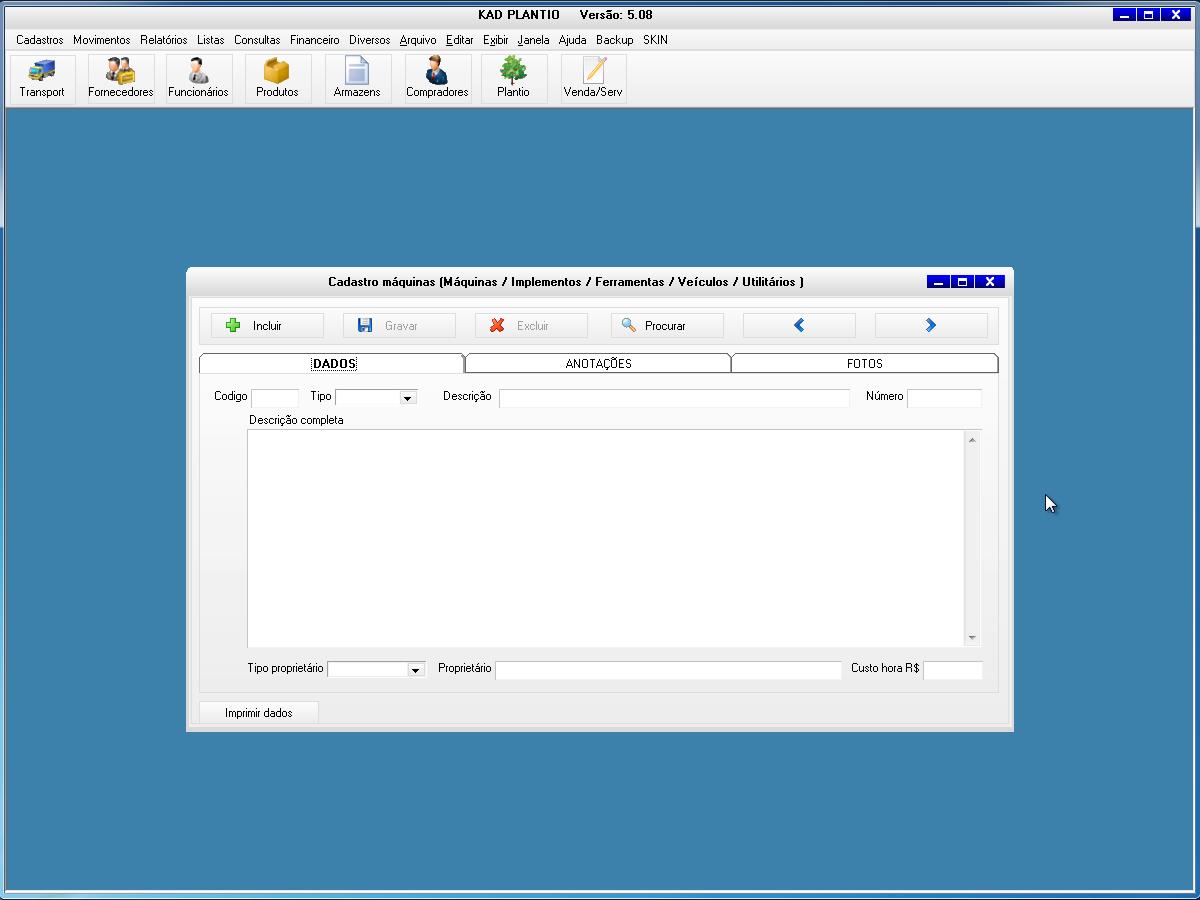Open the Consultas menu
This screenshot has height=900, width=1200.
click(257, 40)
